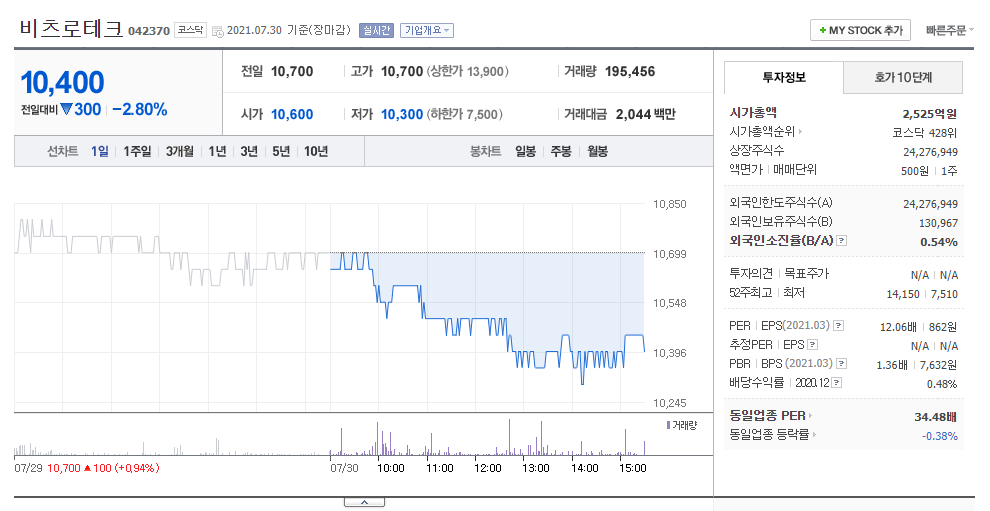
Task: Add stock via MY STOCK 추가 button
Action: click(x=861, y=30)
